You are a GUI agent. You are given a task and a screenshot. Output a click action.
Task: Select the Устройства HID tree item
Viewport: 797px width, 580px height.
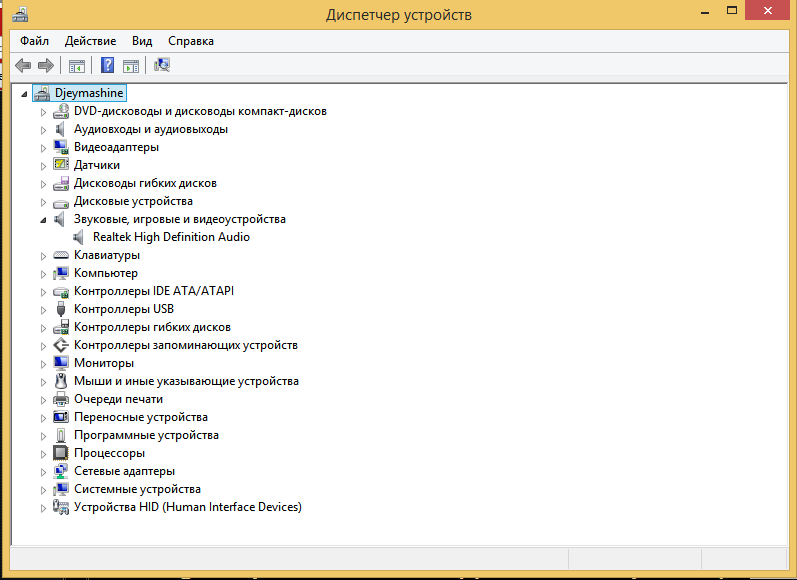(187, 507)
